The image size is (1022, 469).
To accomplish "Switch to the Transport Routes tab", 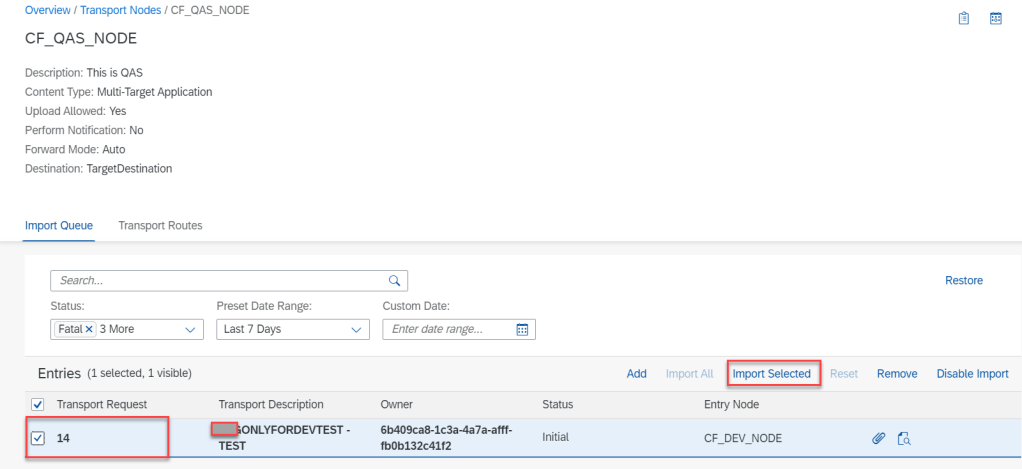I will tap(160, 226).
